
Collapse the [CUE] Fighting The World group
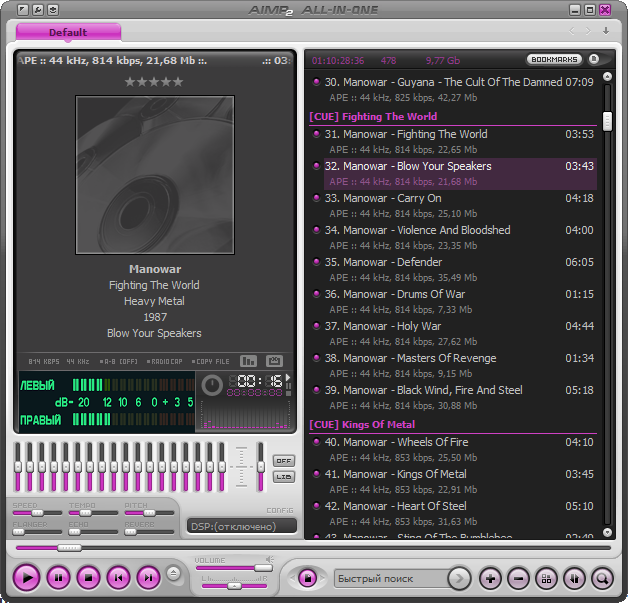click(x=453, y=117)
